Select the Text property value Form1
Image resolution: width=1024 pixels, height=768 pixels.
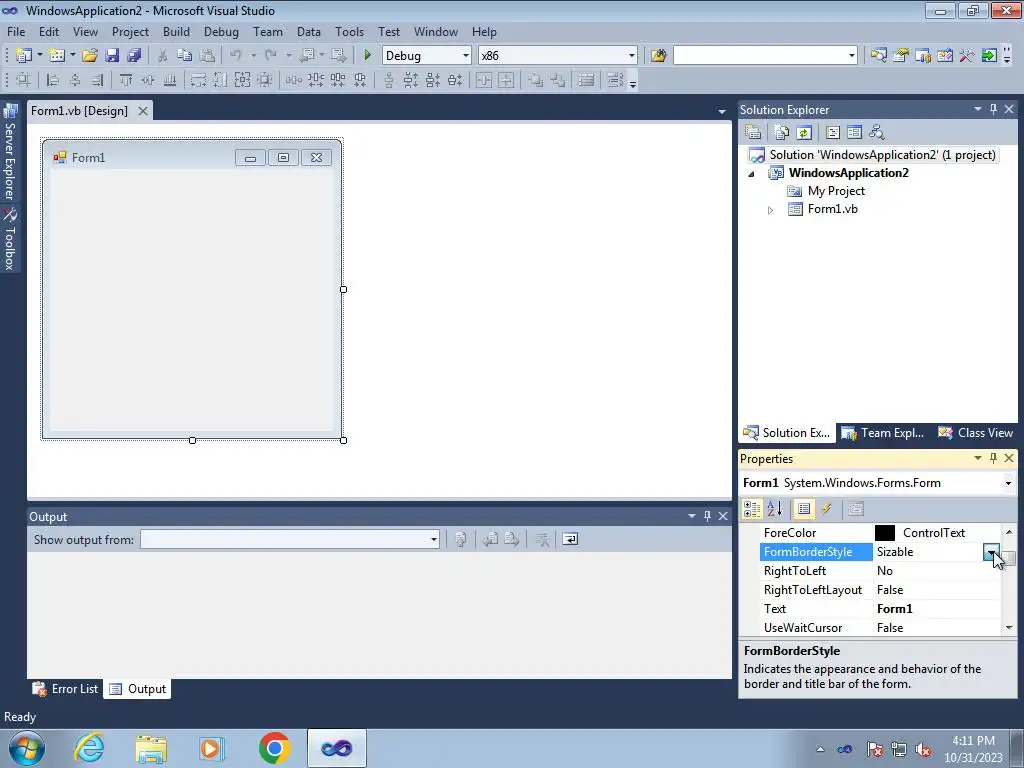coord(894,609)
